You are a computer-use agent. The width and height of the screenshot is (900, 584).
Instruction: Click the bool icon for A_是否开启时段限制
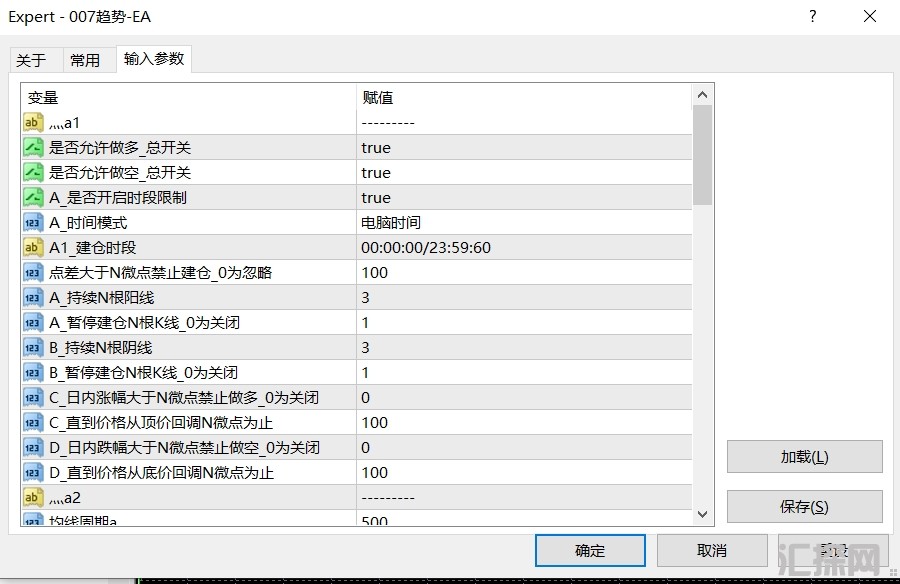[x=33, y=198]
